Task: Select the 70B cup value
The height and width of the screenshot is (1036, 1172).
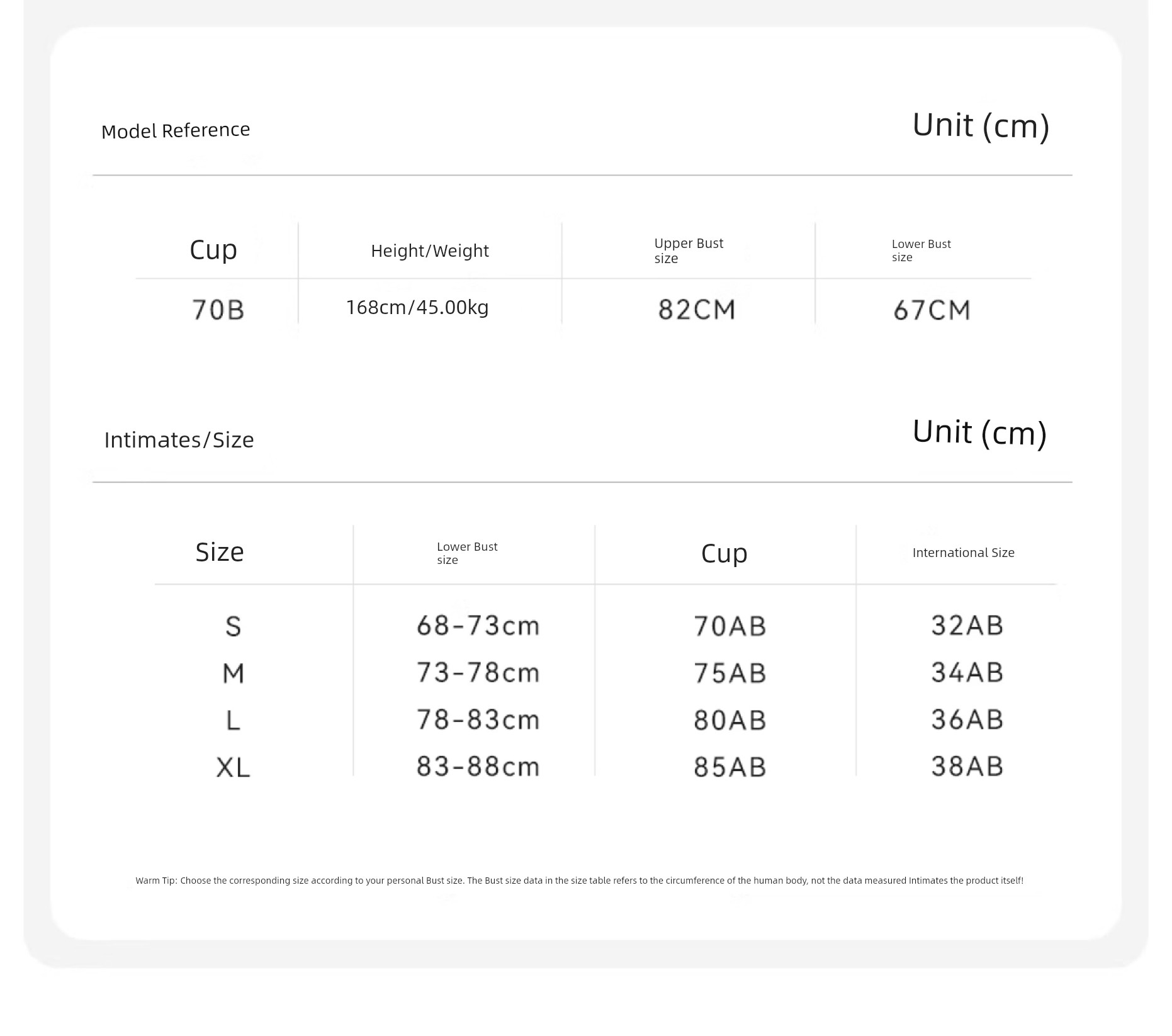Action: pos(218,310)
